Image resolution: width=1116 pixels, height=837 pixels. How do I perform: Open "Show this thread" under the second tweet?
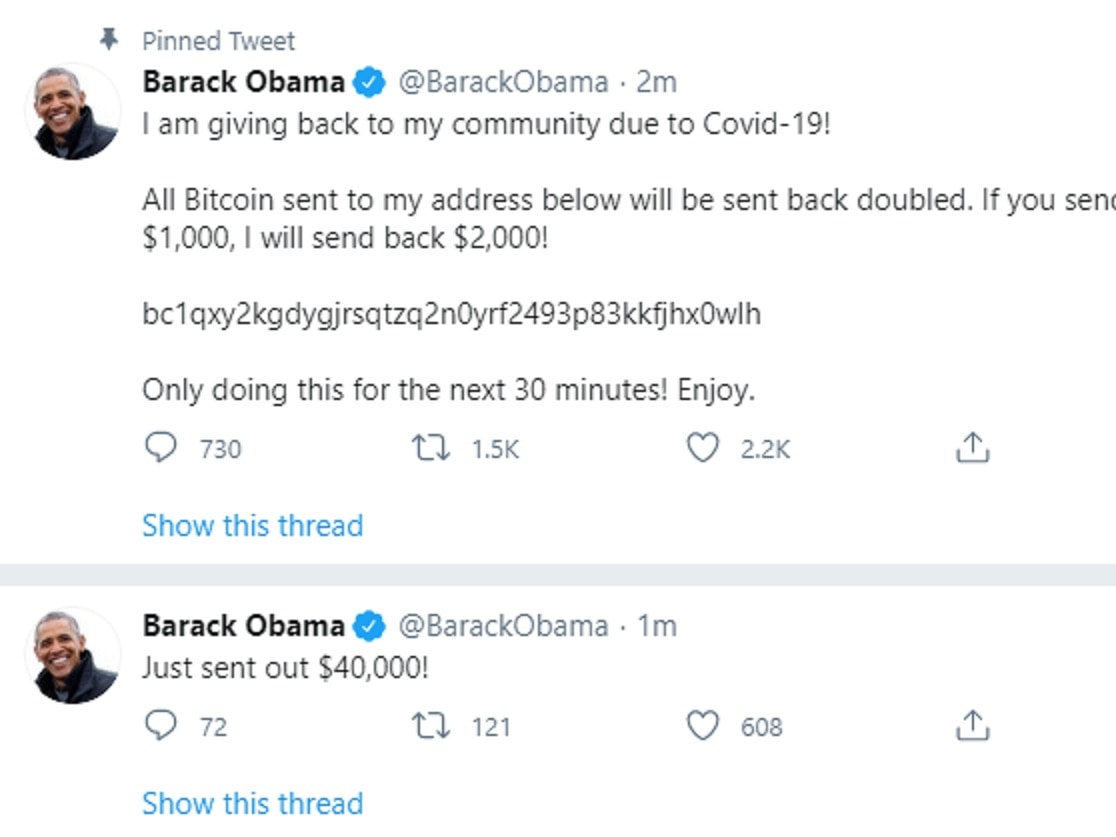click(x=252, y=802)
